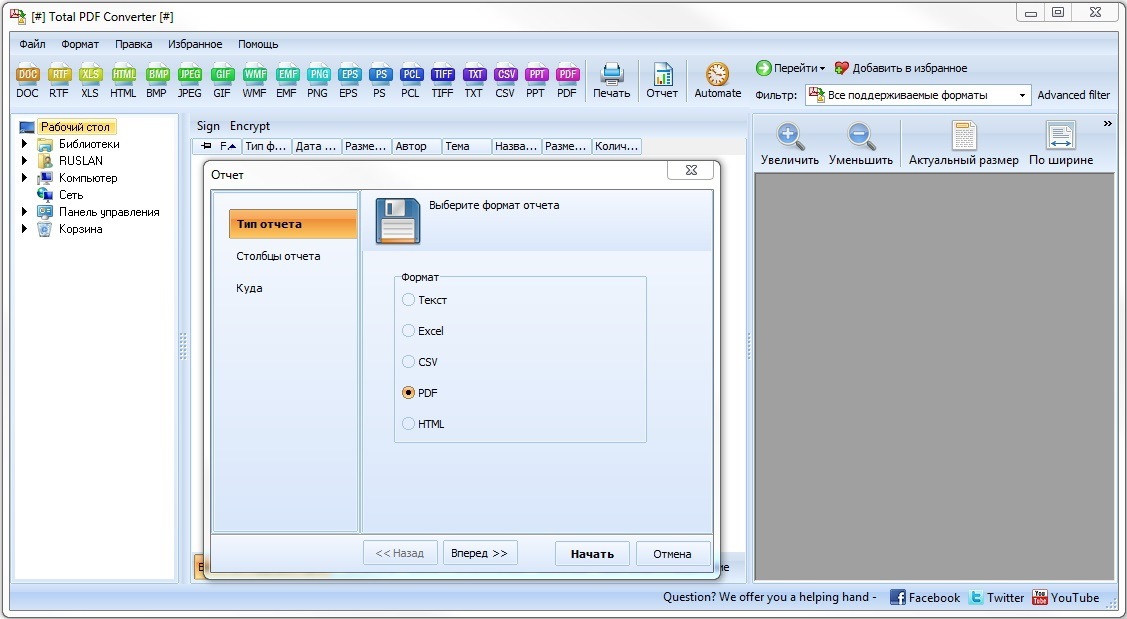Click the Вперед >> button

(479, 553)
